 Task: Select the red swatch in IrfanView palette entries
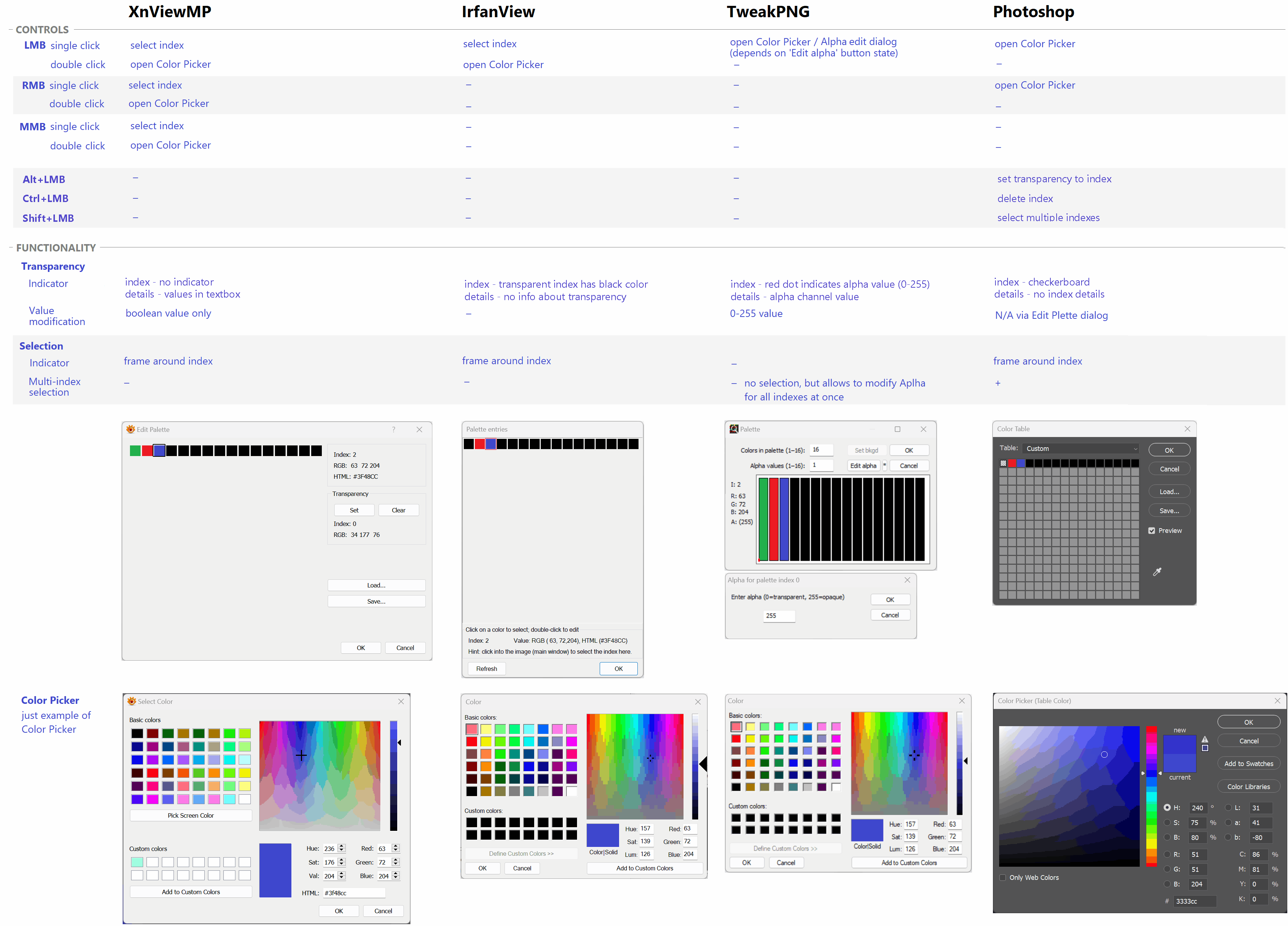tap(480, 444)
